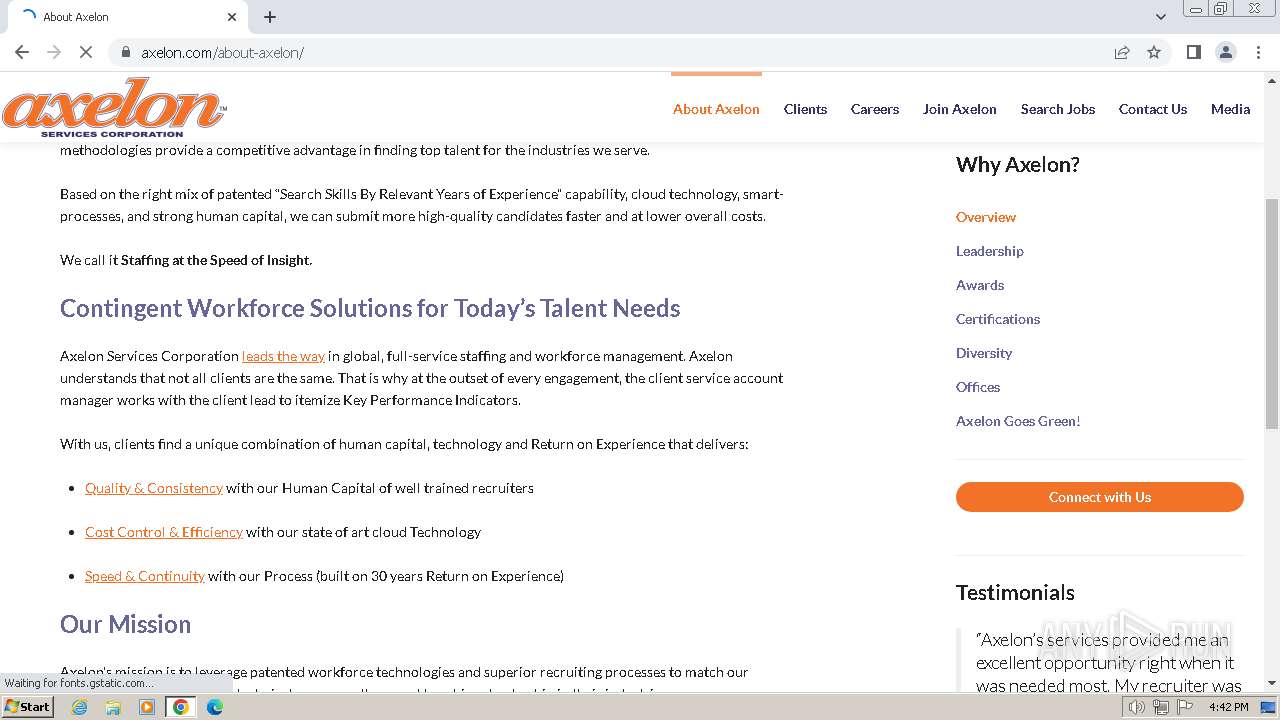This screenshot has width=1280, height=720.
Task: Open the Chrome profile avatar
Action: [x=1225, y=52]
